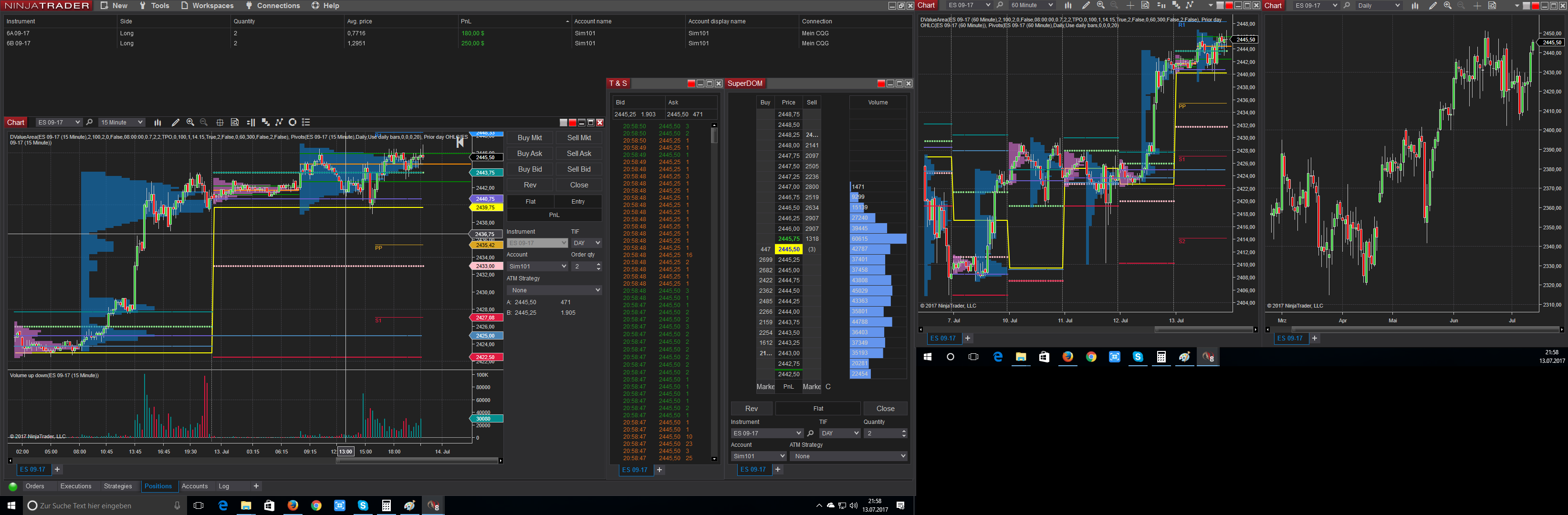Expand SuperDOM Account Sim101 dropdown
The width and height of the screenshot is (1568, 515).
point(758,456)
